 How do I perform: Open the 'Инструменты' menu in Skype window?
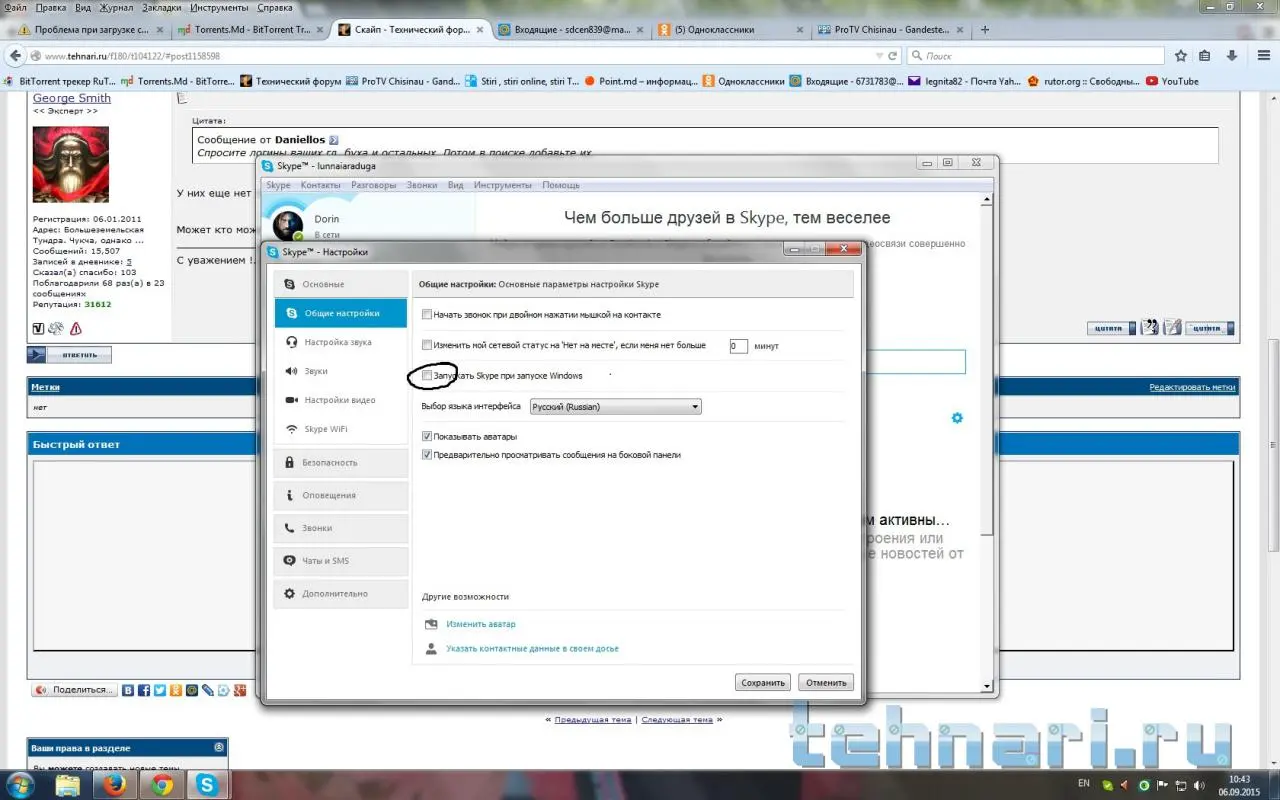503,185
